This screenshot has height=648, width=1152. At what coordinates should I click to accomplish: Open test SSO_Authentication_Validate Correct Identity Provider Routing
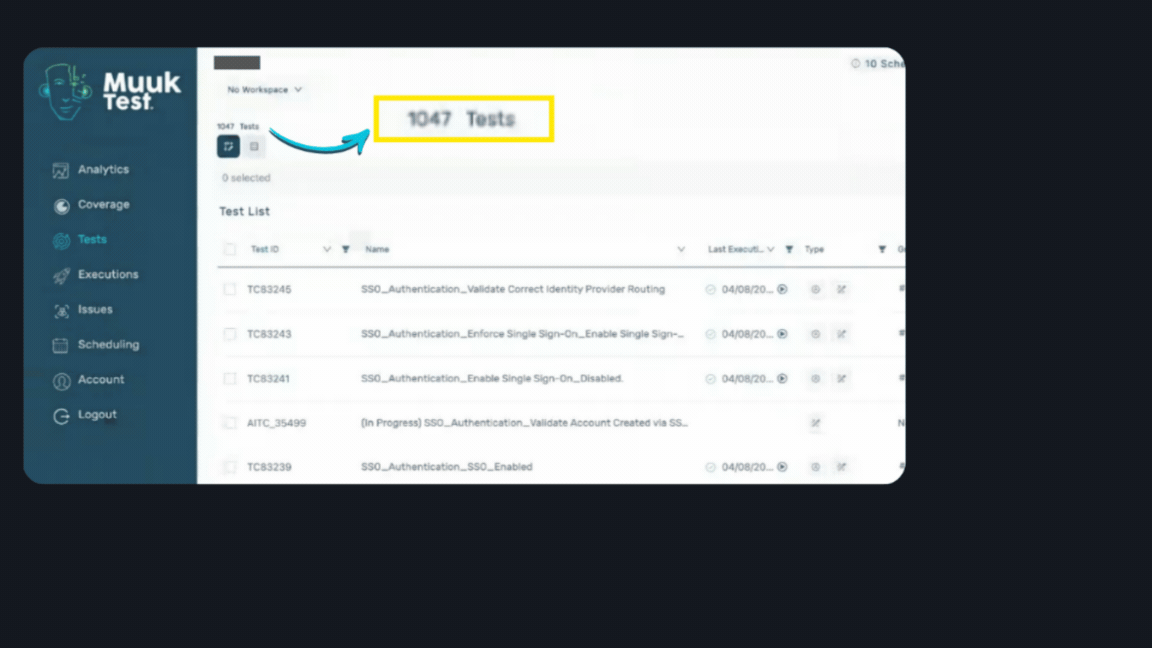(x=513, y=289)
